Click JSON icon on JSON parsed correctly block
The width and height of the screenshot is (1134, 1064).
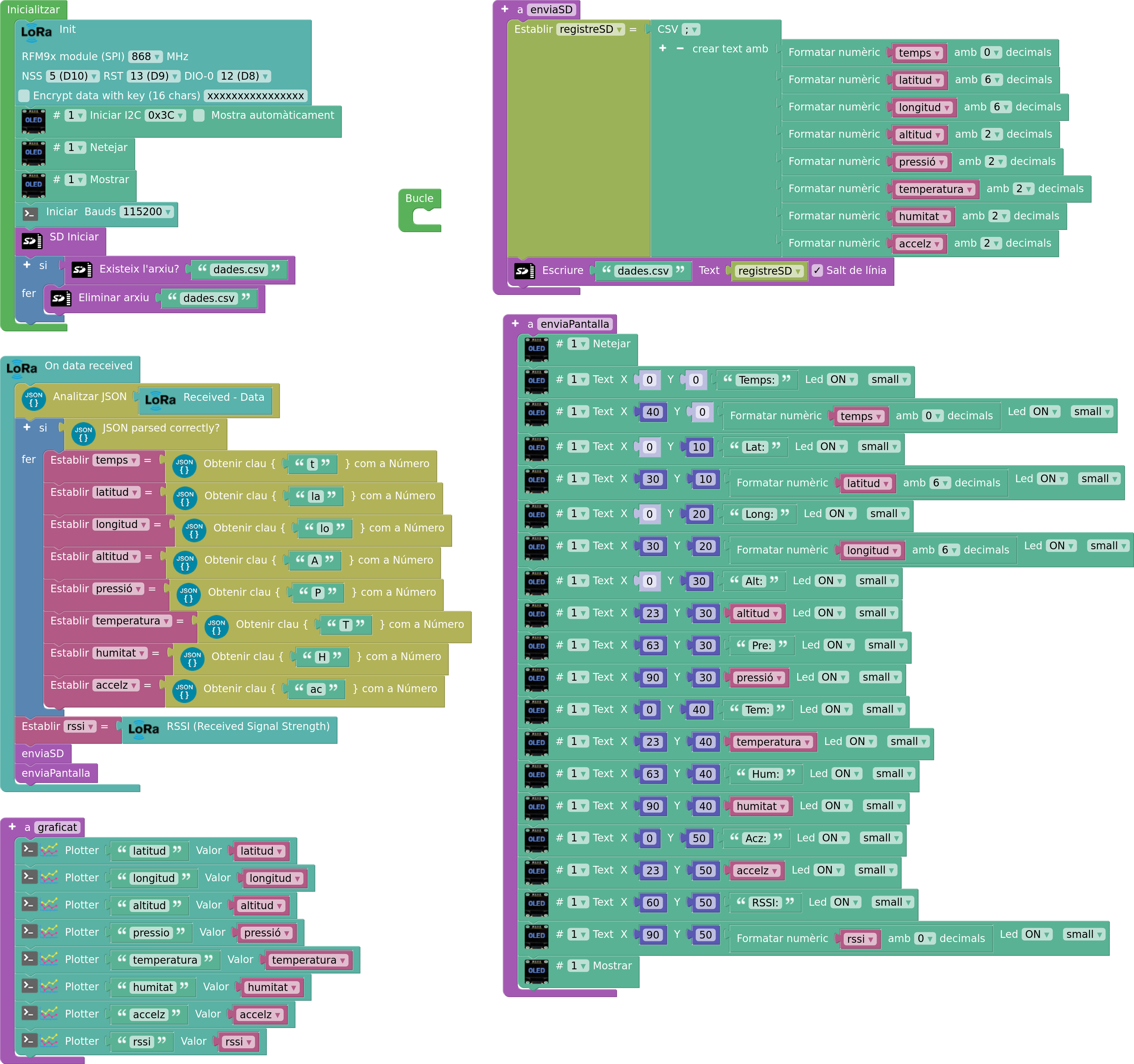click(x=83, y=434)
